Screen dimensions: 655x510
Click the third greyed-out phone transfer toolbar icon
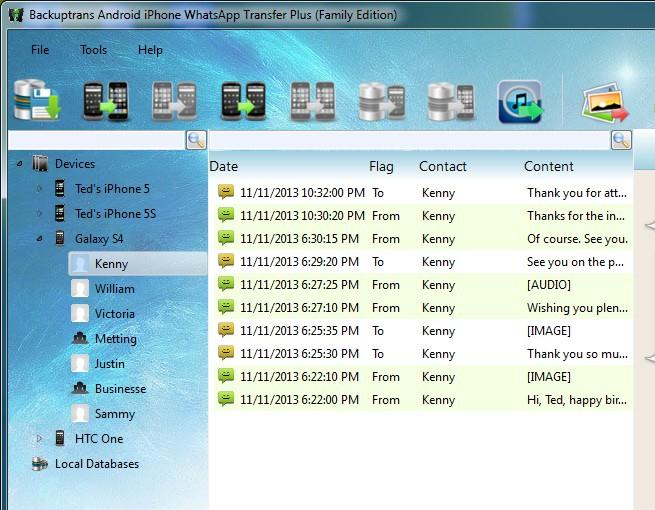click(x=175, y=101)
